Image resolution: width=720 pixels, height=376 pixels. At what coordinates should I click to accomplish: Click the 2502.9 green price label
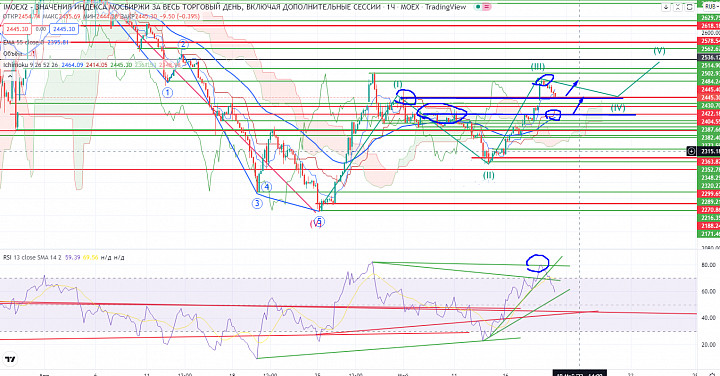(x=710, y=73)
